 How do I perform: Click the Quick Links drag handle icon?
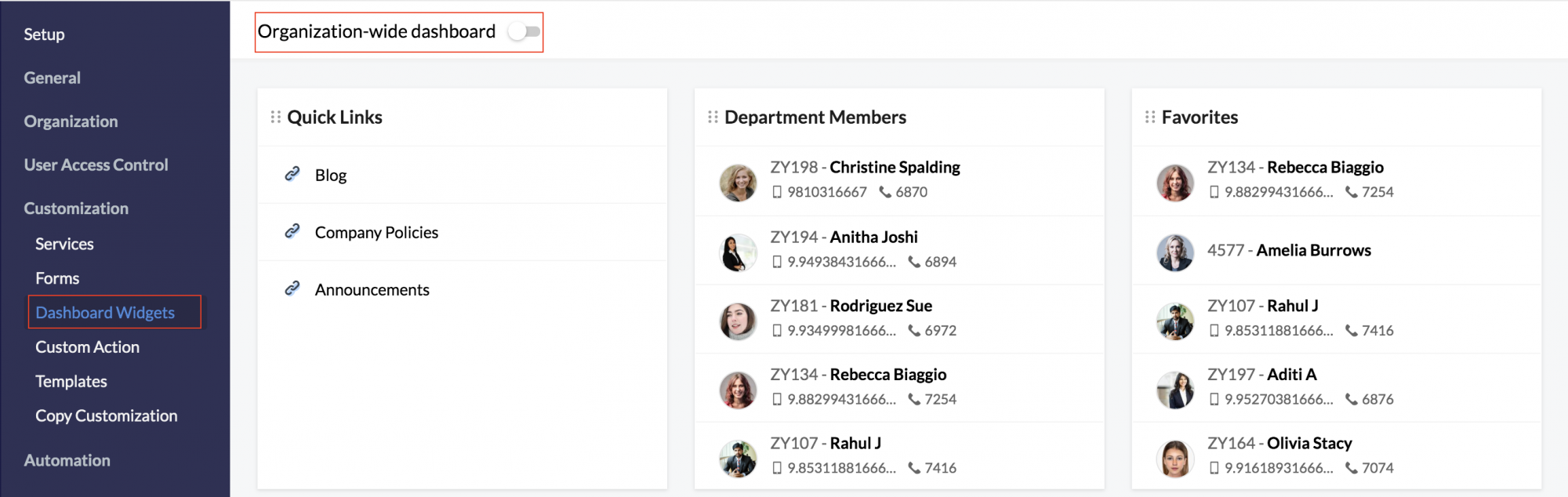(x=276, y=117)
